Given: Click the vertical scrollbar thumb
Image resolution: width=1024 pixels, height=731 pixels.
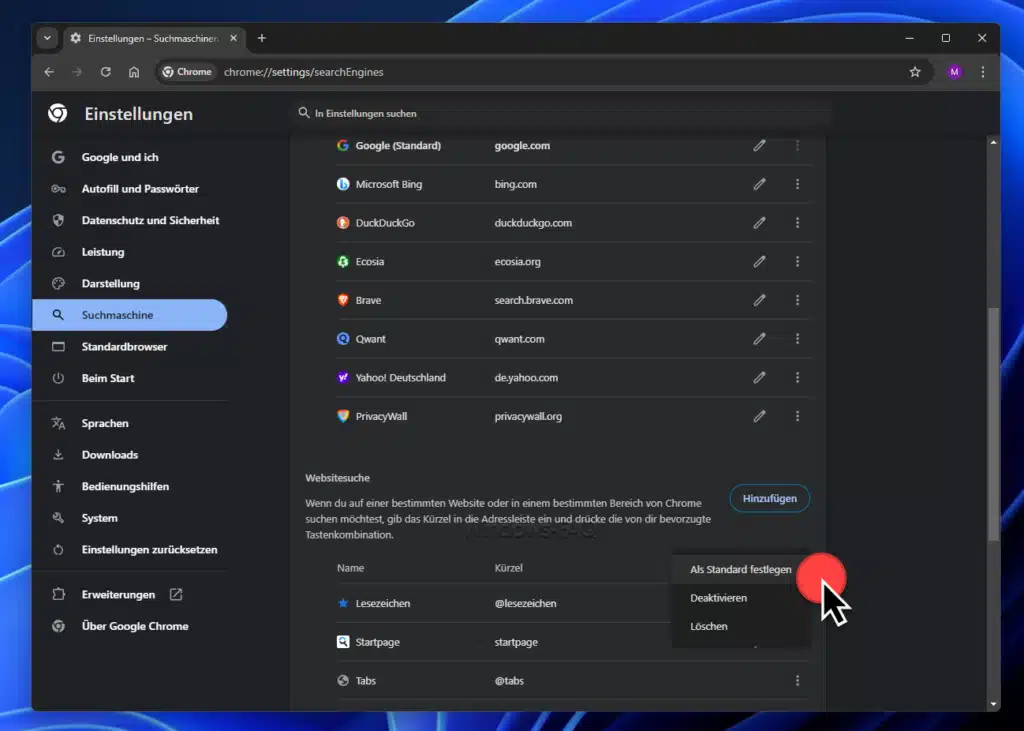Looking at the screenshot, I should (x=994, y=424).
